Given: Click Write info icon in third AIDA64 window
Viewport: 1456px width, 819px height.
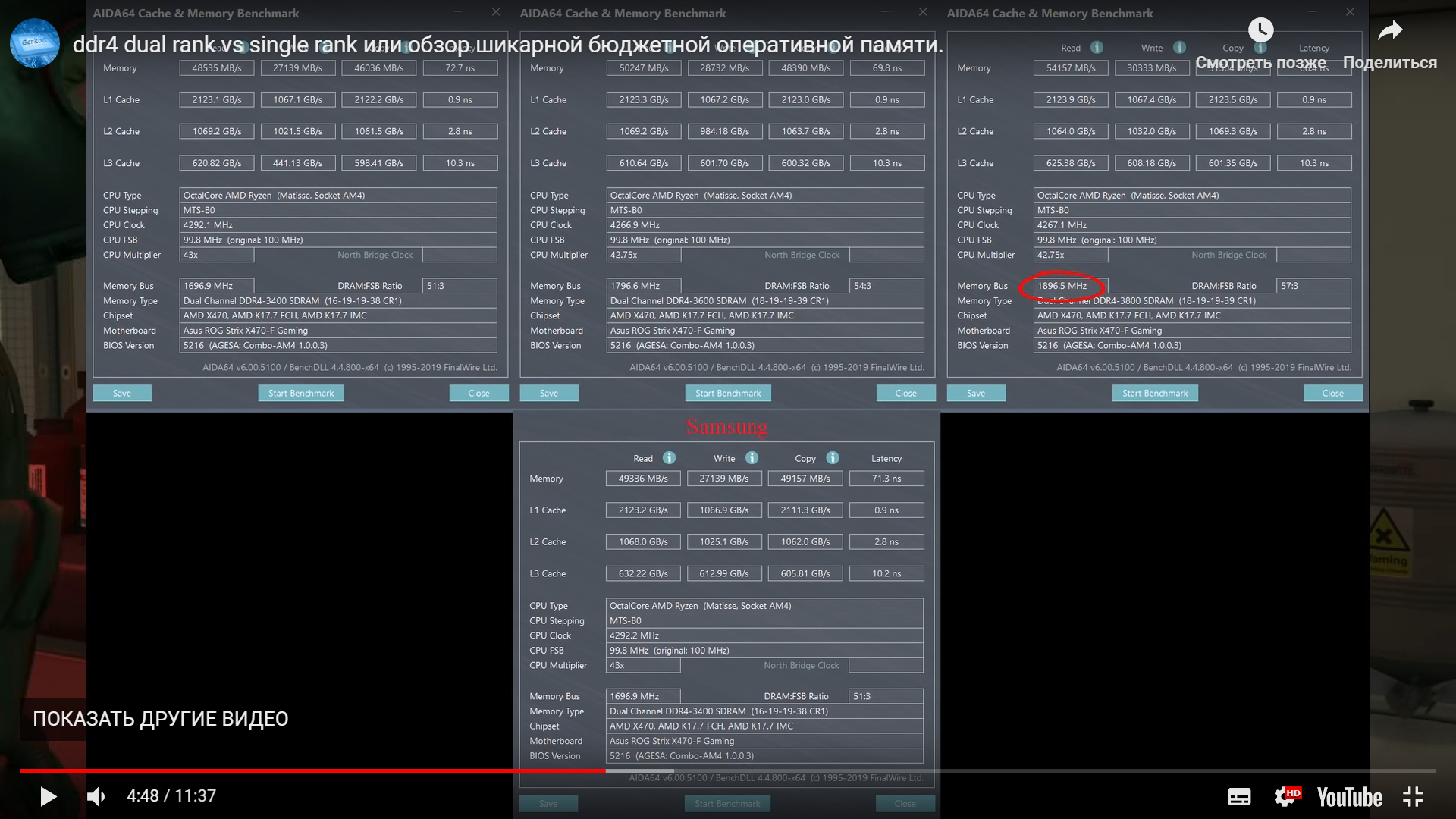Looking at the screenshot, I should pyautogui.click(x=1179, y=47).
